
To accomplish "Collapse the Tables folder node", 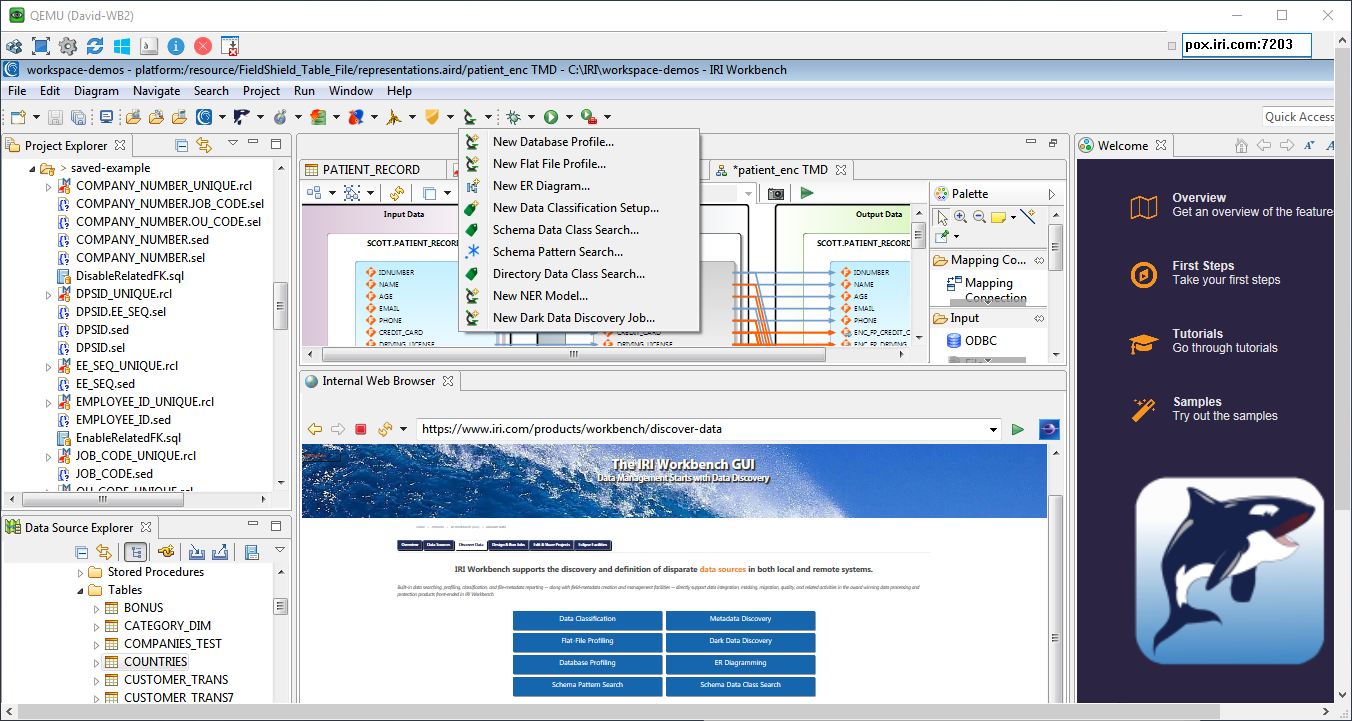I will pos(81,590).
